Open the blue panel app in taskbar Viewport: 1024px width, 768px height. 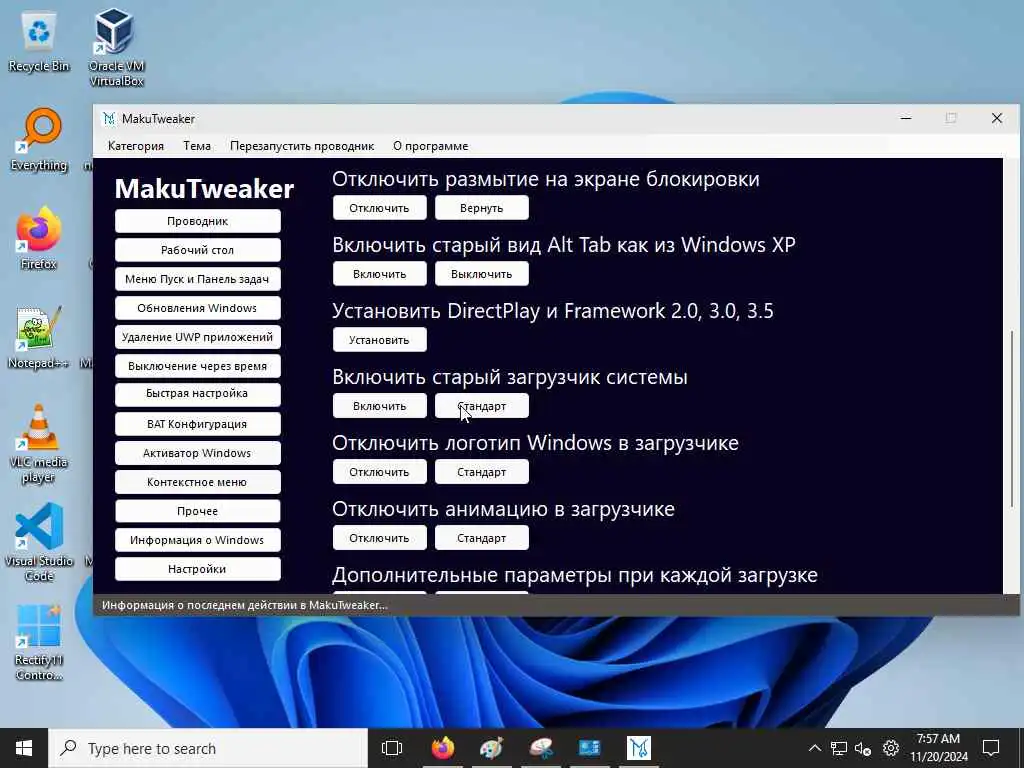(590, 748)
